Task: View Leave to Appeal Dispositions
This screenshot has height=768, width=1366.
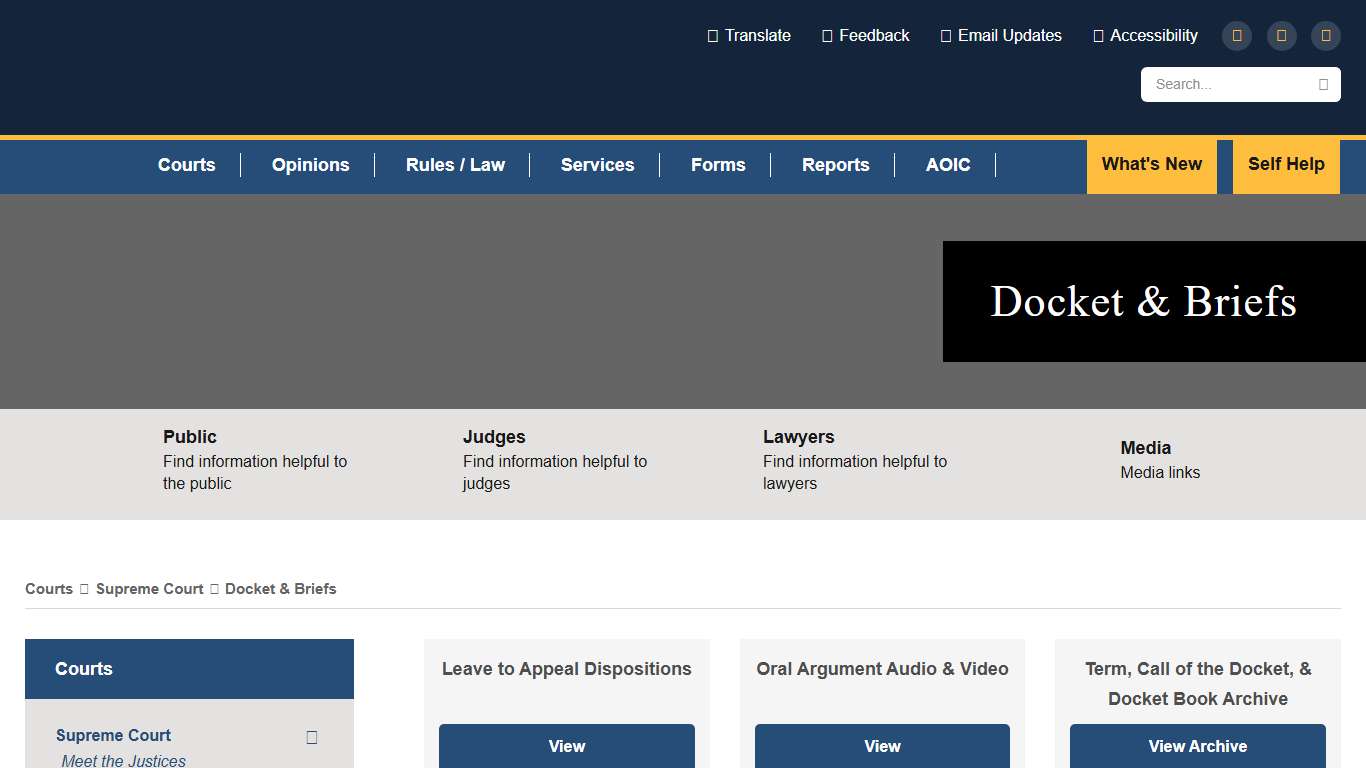Action: (566, 746)
